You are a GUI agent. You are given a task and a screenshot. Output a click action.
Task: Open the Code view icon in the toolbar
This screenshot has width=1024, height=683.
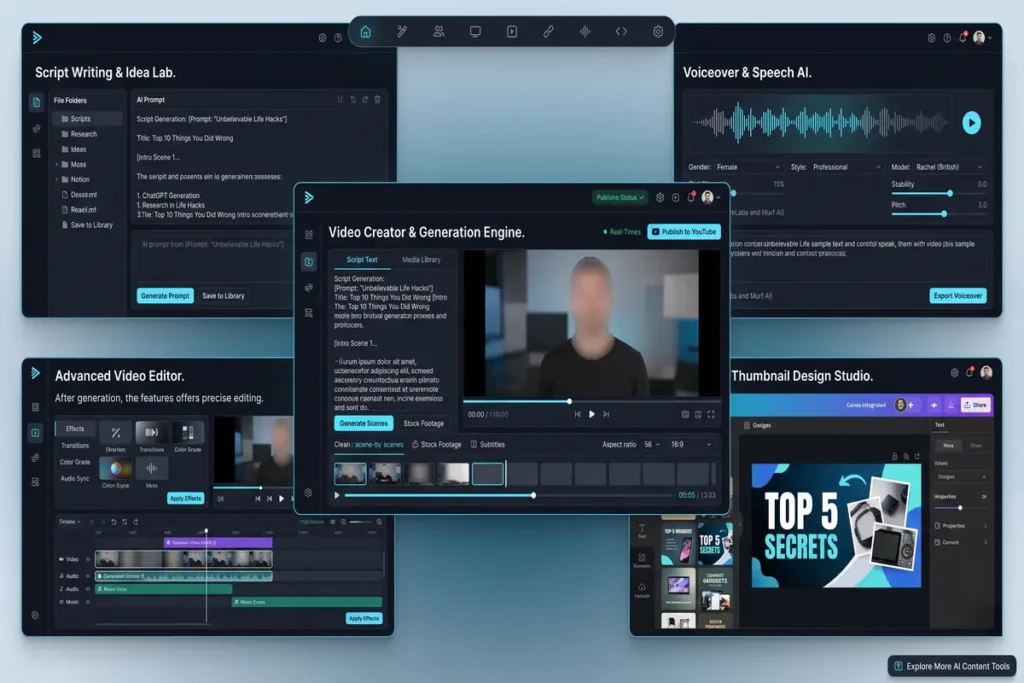pos(621,31)
